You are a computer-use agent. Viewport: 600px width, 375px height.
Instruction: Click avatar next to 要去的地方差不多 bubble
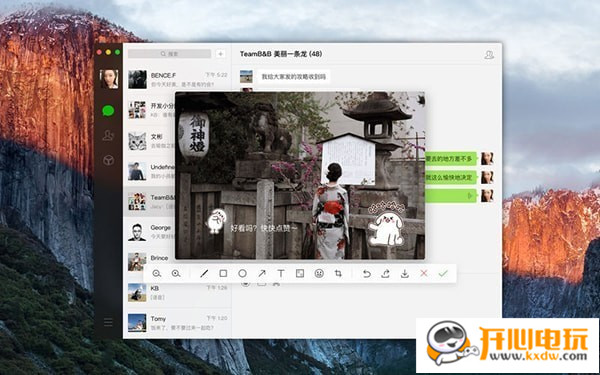pyautogui.click(x=487, y=158)
